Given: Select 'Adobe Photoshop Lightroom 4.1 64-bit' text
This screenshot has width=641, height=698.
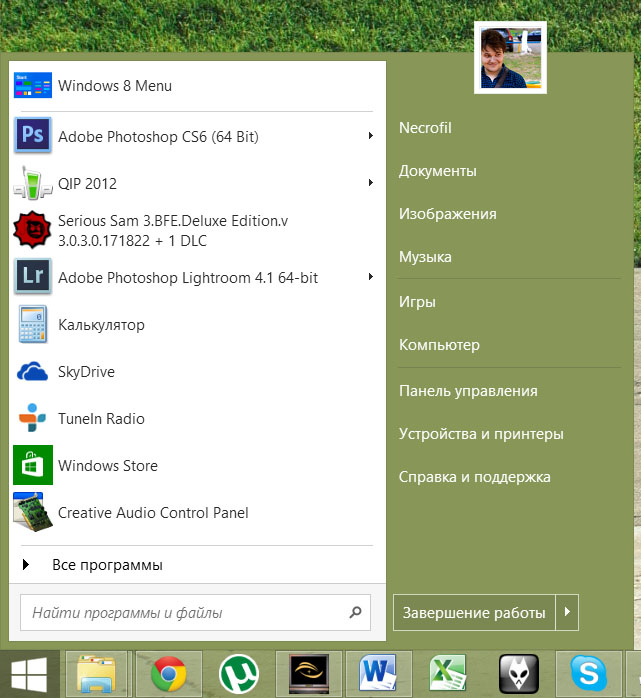Looking at the screenshot, I should [188, 278].
